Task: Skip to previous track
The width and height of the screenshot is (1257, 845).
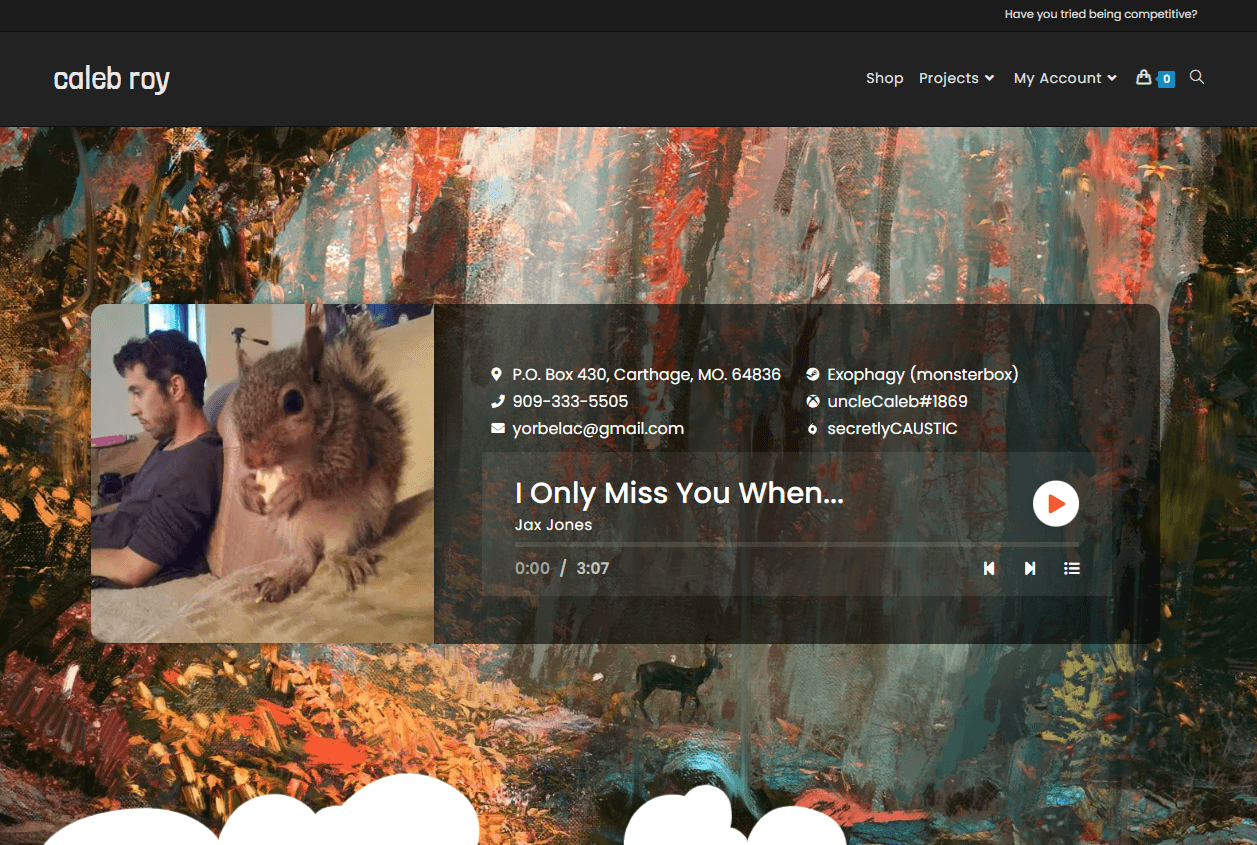Action: point(989,568)
